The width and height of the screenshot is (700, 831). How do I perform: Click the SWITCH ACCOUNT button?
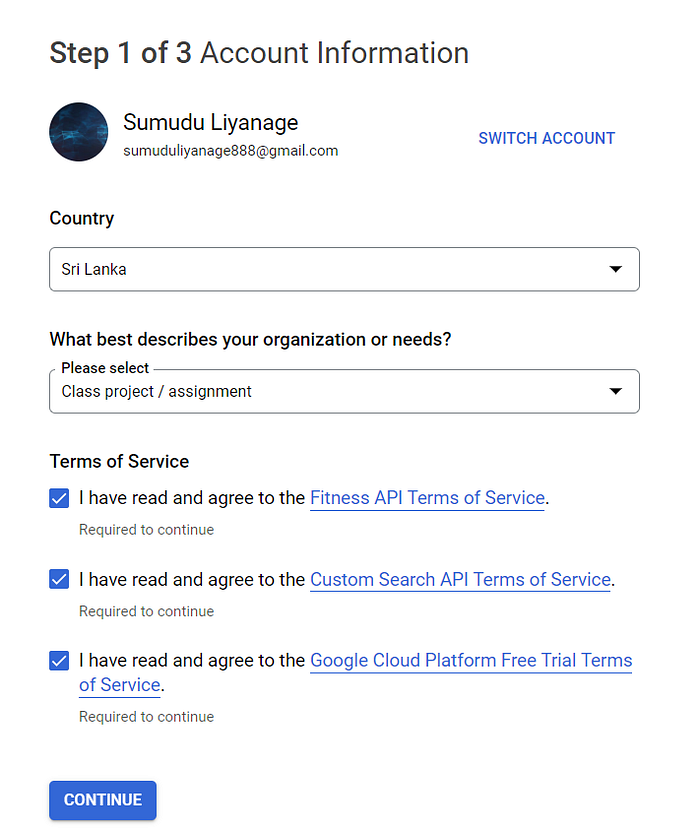point(546,138)
